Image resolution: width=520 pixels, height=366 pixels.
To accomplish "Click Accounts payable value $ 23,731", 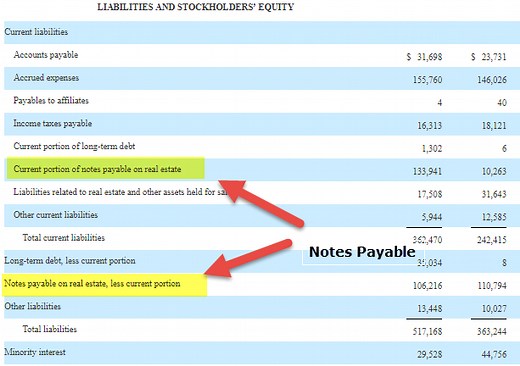I will [489, 57].
